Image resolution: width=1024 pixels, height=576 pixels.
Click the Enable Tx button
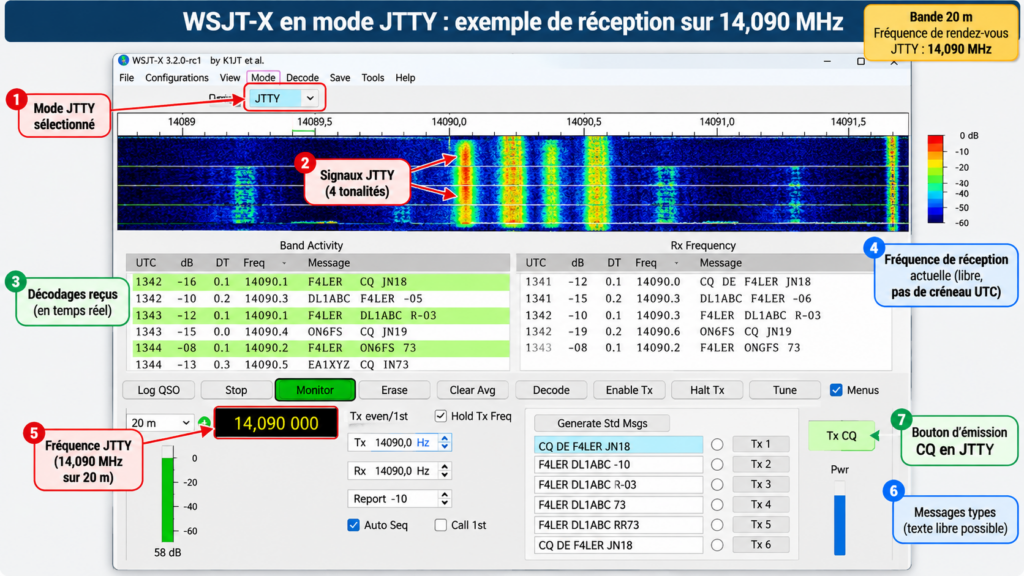click(x=629, y=390)
